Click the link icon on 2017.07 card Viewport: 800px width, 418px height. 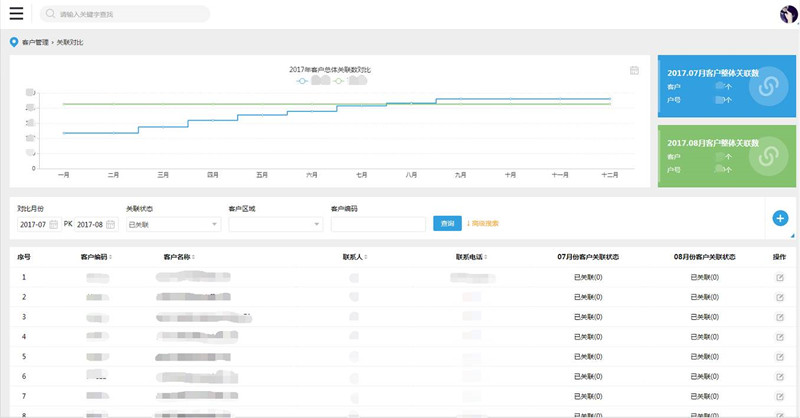(x=768, y=88)
